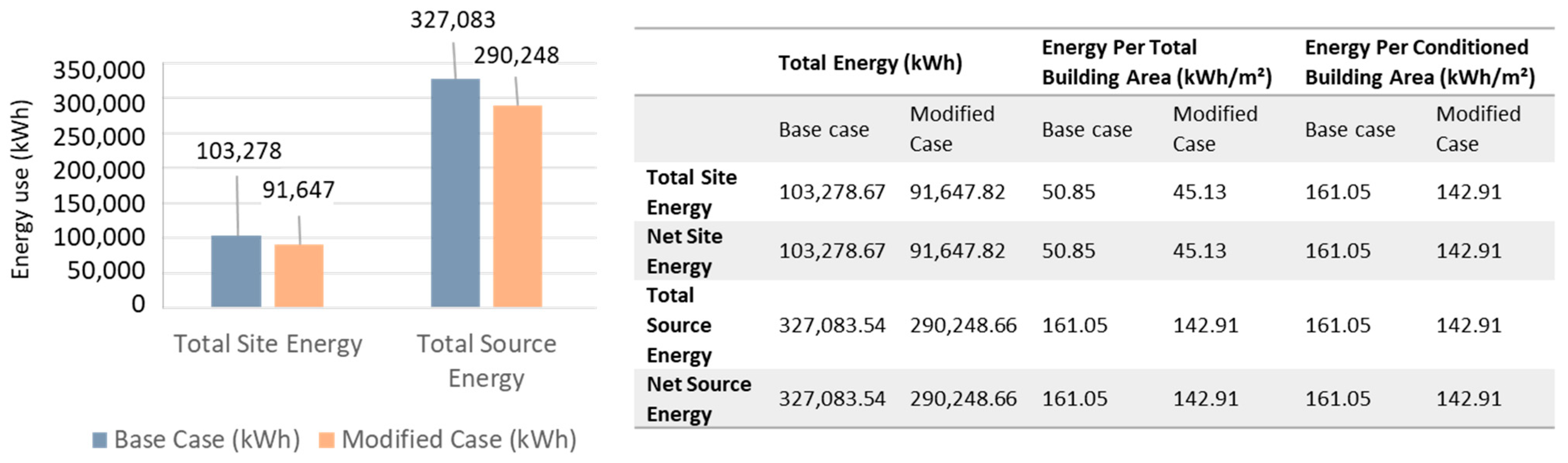Click the Net Site Energy row label
The image size is (1568, 463).
(685, 251)
